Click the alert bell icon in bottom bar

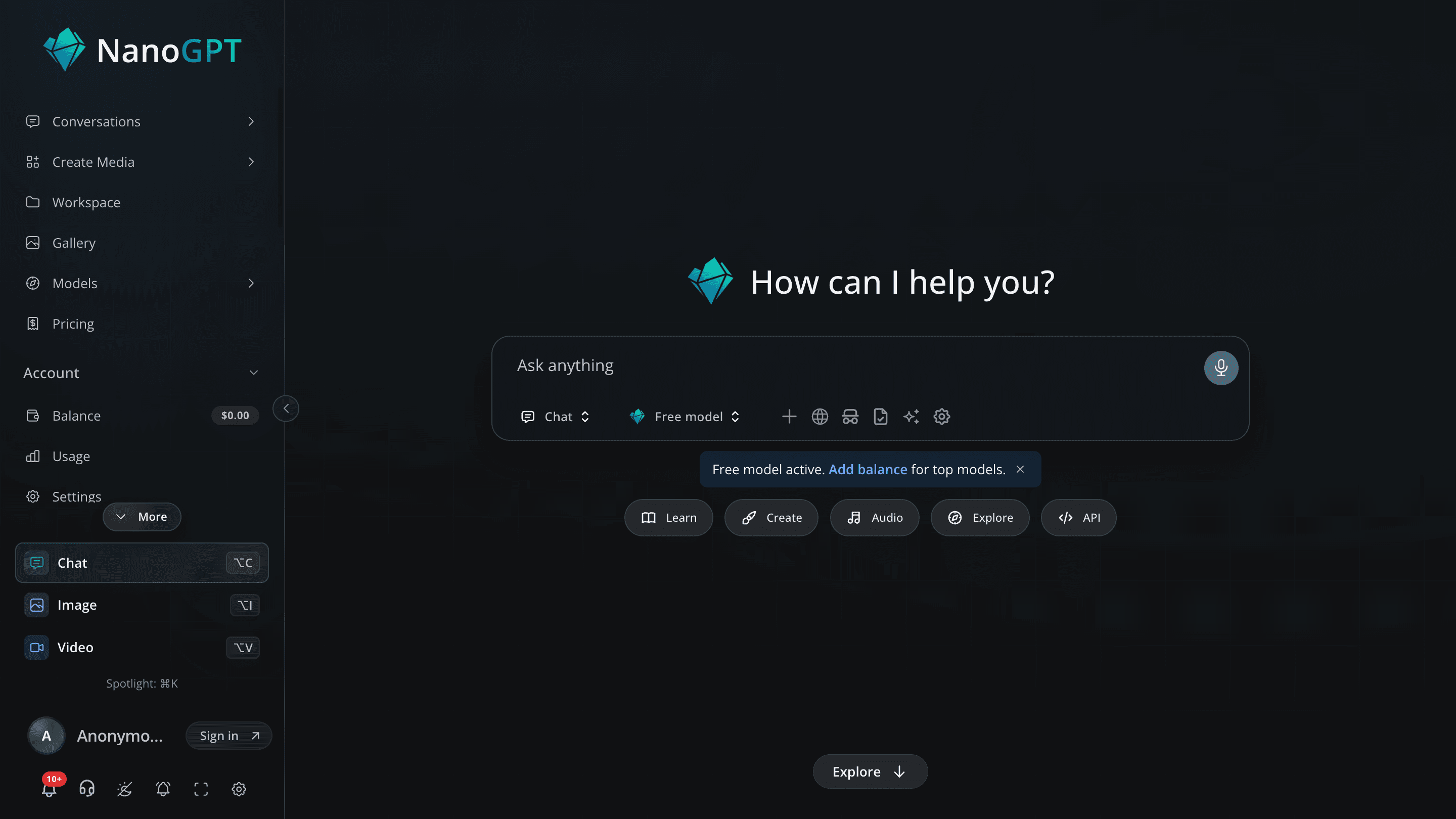coord(163,789)
